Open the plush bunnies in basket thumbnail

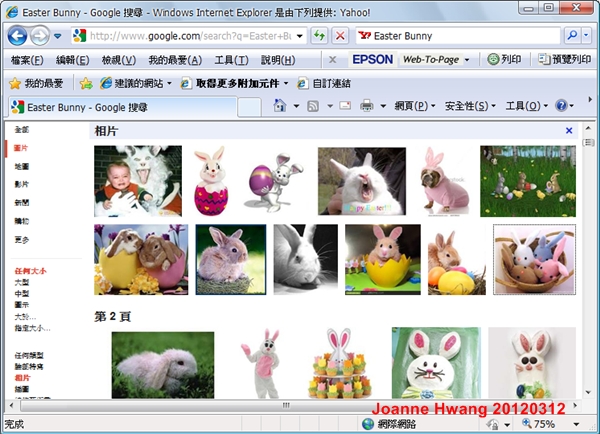535,259
